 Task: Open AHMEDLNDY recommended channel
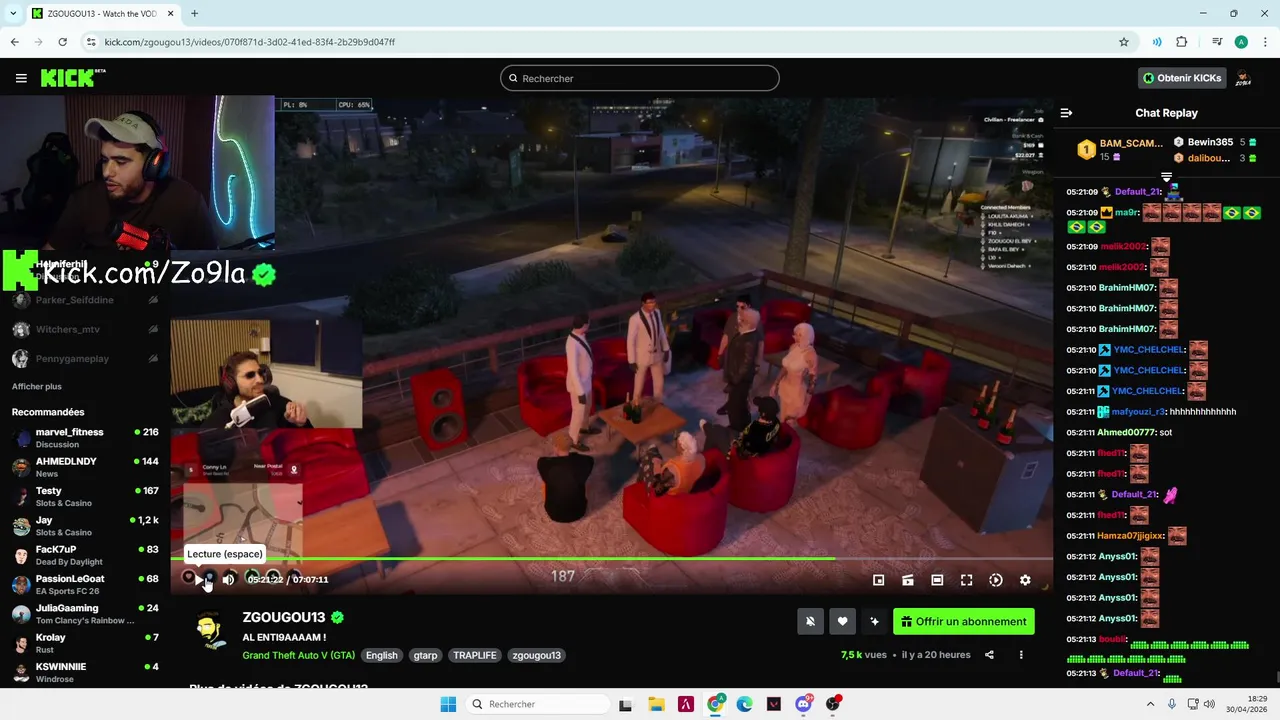pos(85,467)
